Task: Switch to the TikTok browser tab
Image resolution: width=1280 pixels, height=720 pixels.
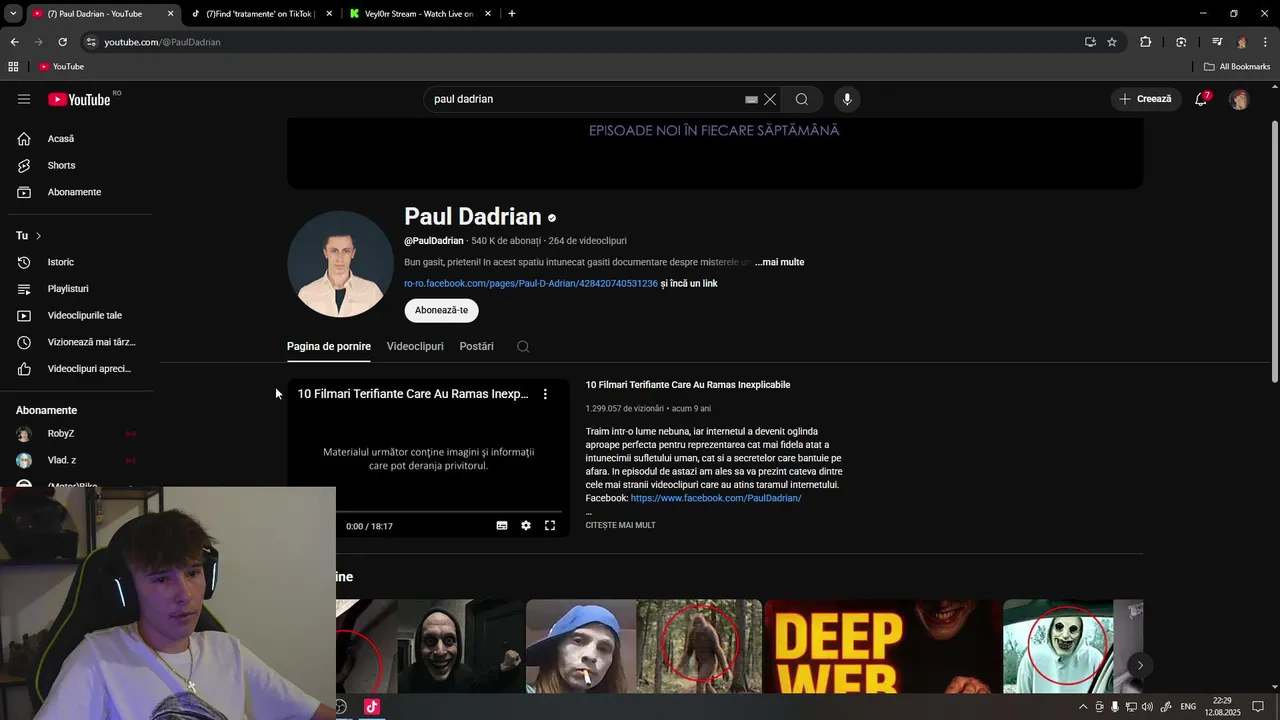Action: (258, 14)
